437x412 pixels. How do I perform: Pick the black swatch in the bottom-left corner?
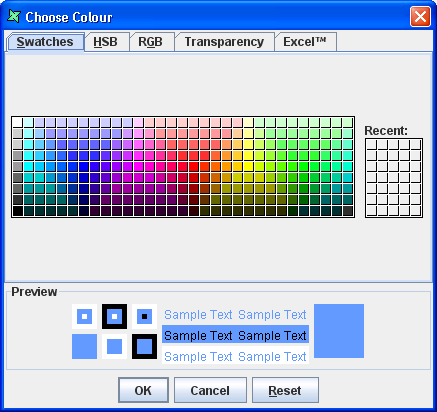point(17,211)
